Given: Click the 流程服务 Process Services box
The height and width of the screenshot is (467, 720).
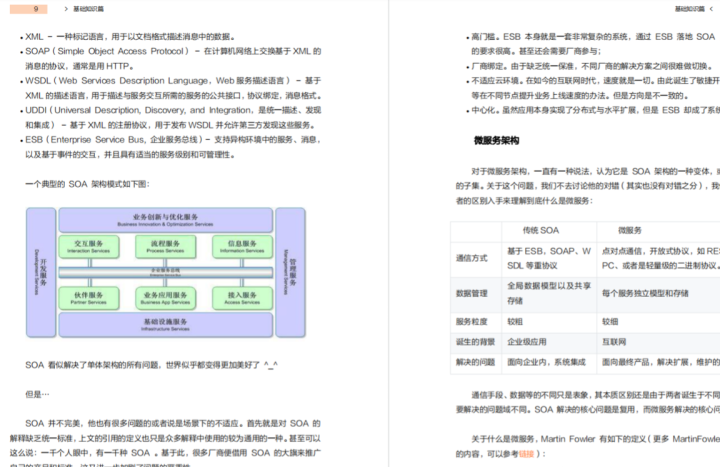Looking at the screenshot, I should [165, 247].
